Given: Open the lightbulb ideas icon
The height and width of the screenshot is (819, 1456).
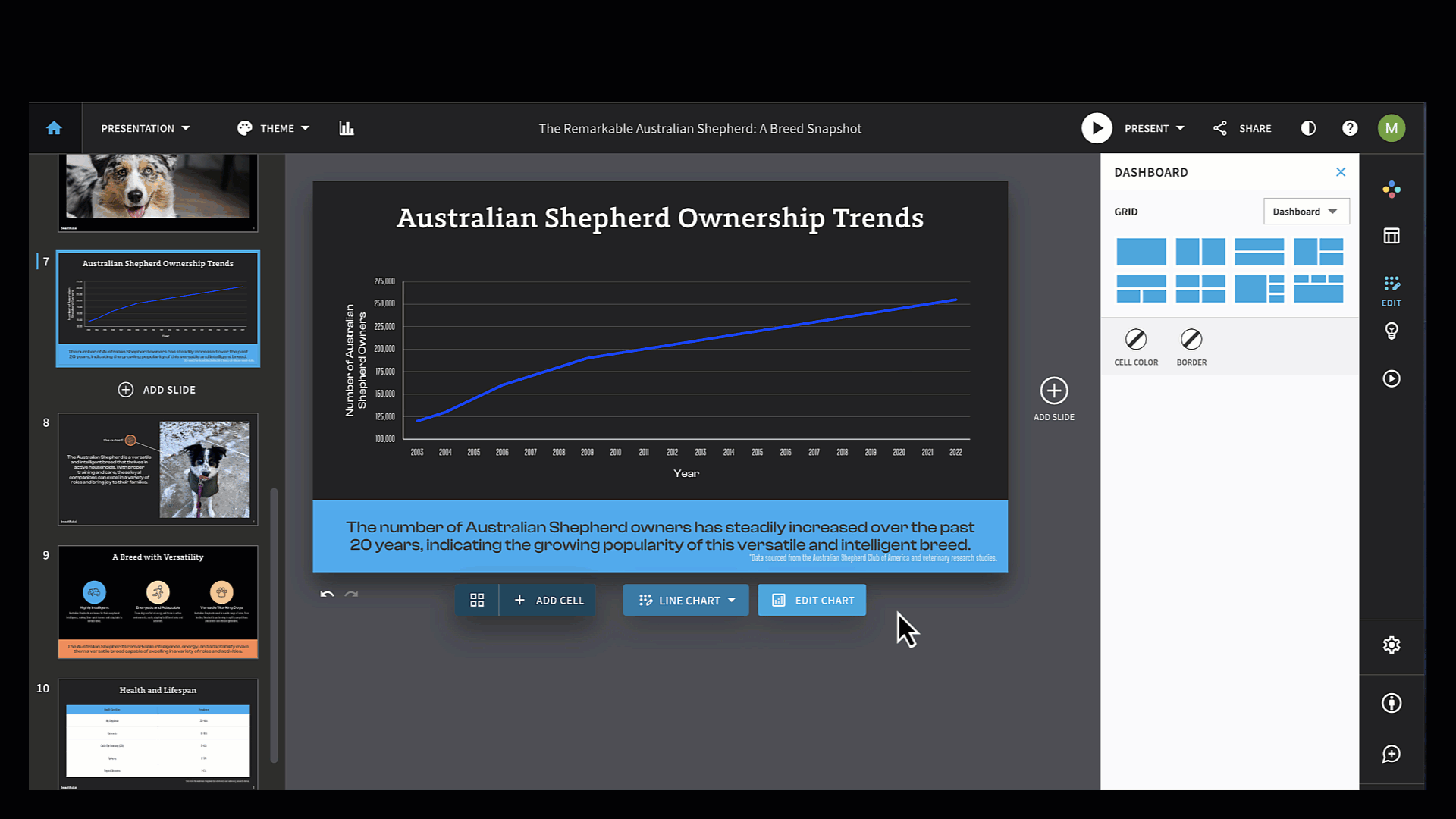Looking at the screenshot, I should point(1392,331).
